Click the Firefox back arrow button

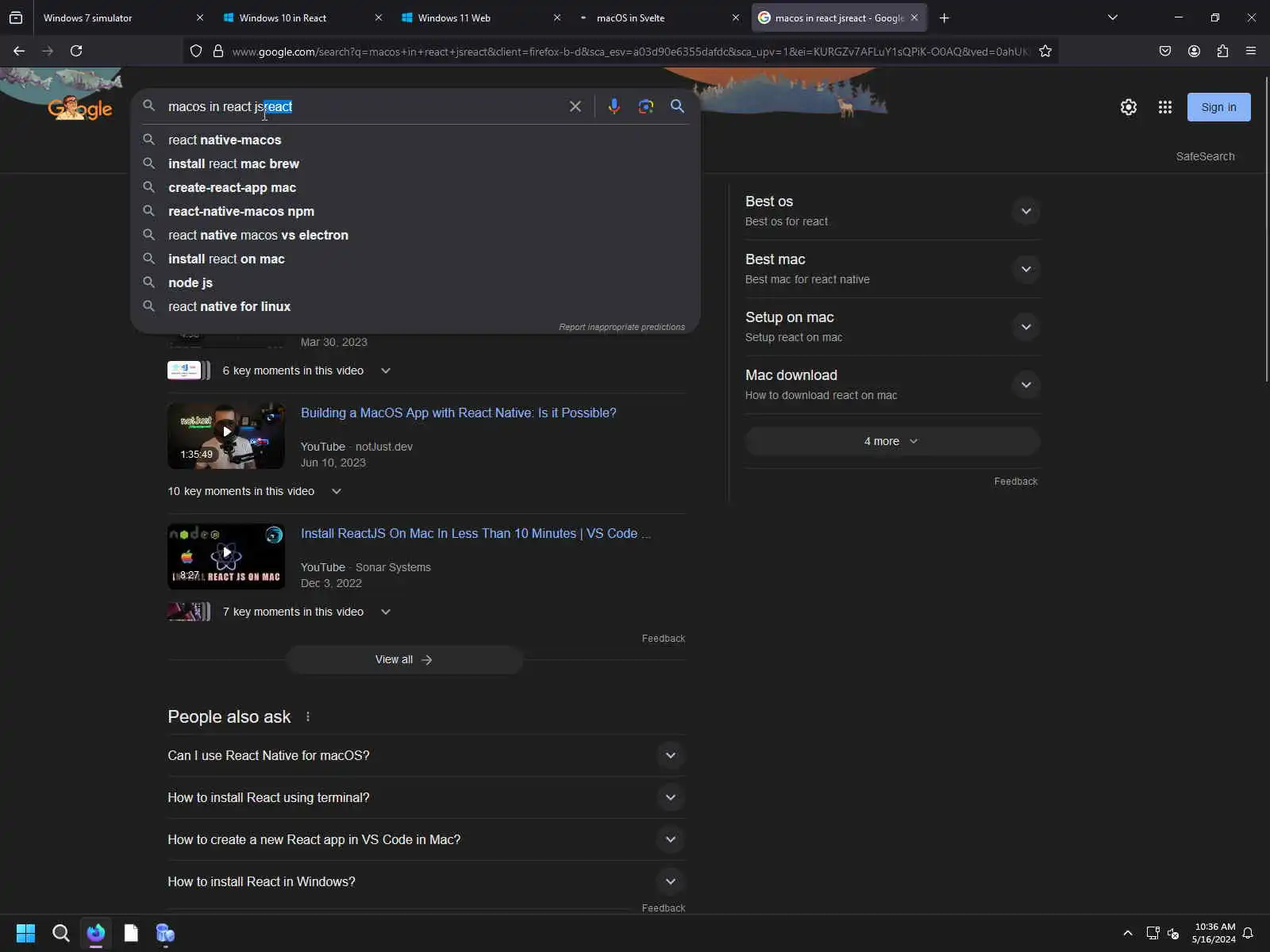(19, 51)
